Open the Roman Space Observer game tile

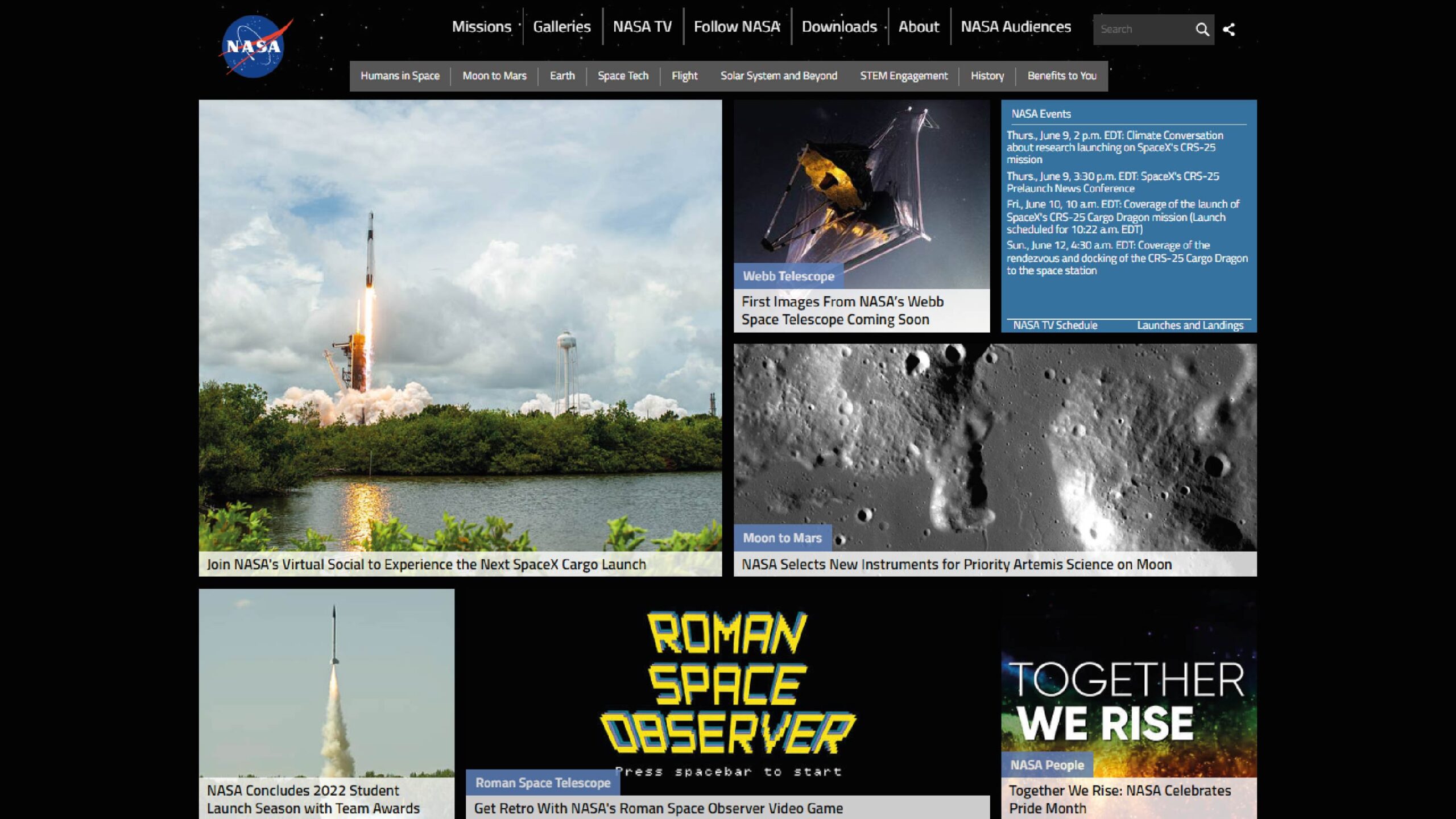[727, 688]
